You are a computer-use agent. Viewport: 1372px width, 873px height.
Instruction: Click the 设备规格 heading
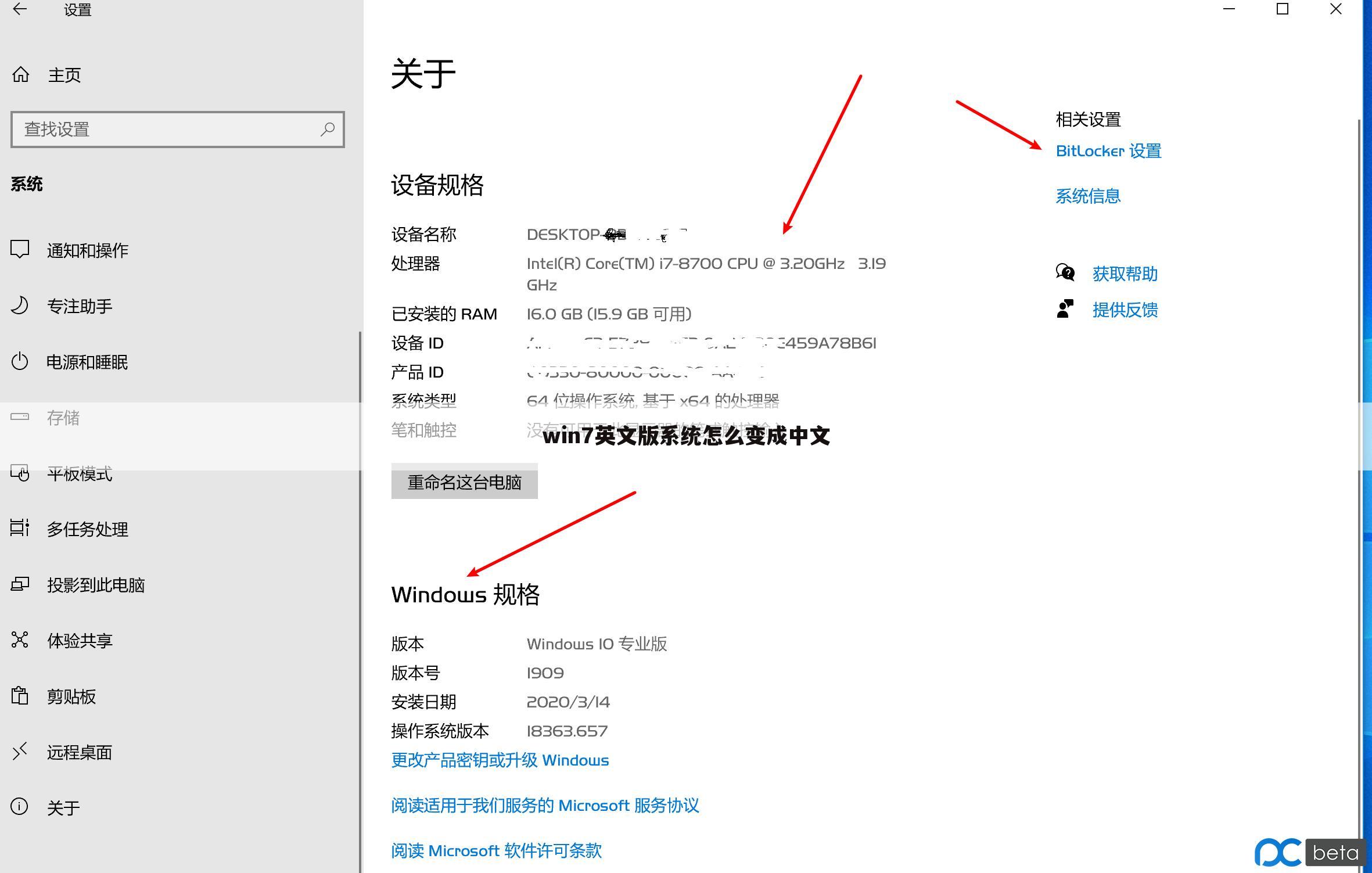pyautogui.click(x=437, y=185)
